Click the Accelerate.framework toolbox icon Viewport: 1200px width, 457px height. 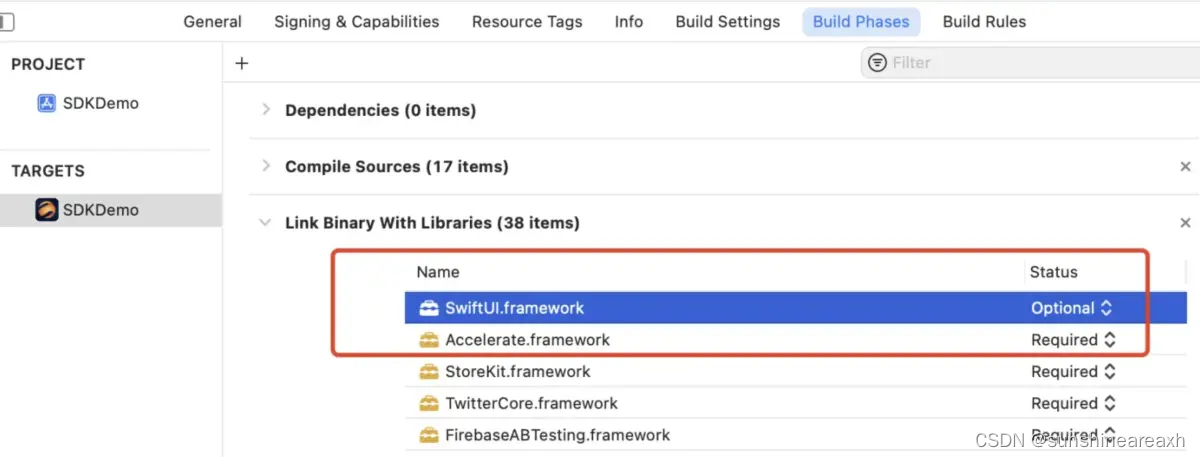429,340
